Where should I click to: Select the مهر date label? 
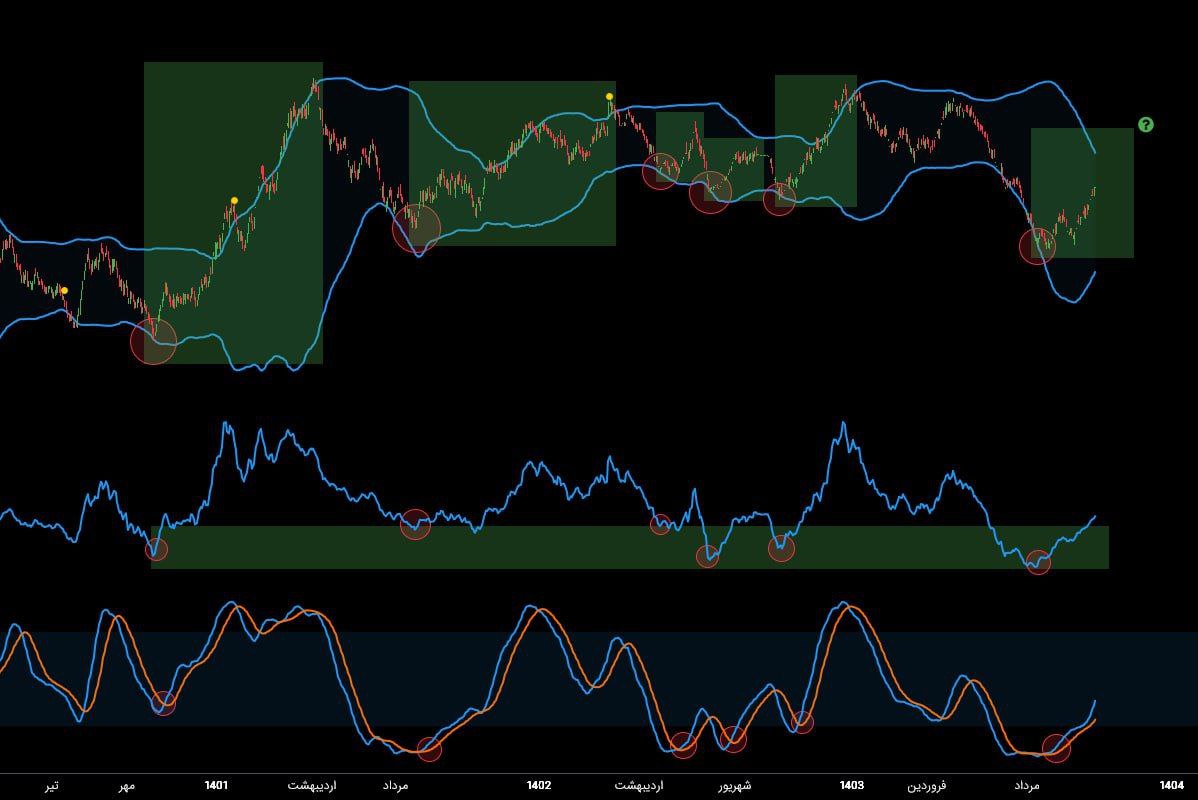(x=125, y=786)
